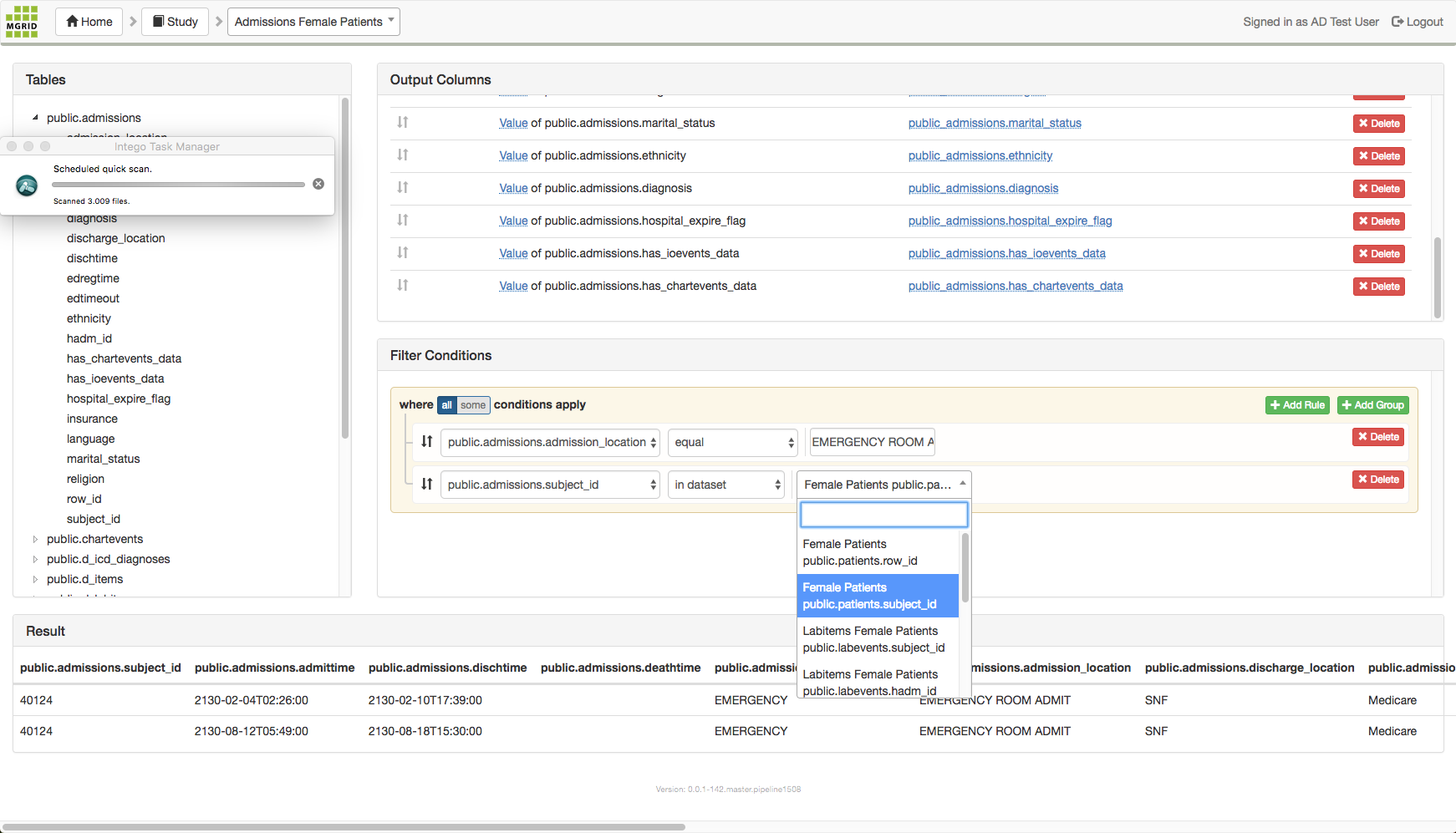Log out of the application

click(1418, 22)
